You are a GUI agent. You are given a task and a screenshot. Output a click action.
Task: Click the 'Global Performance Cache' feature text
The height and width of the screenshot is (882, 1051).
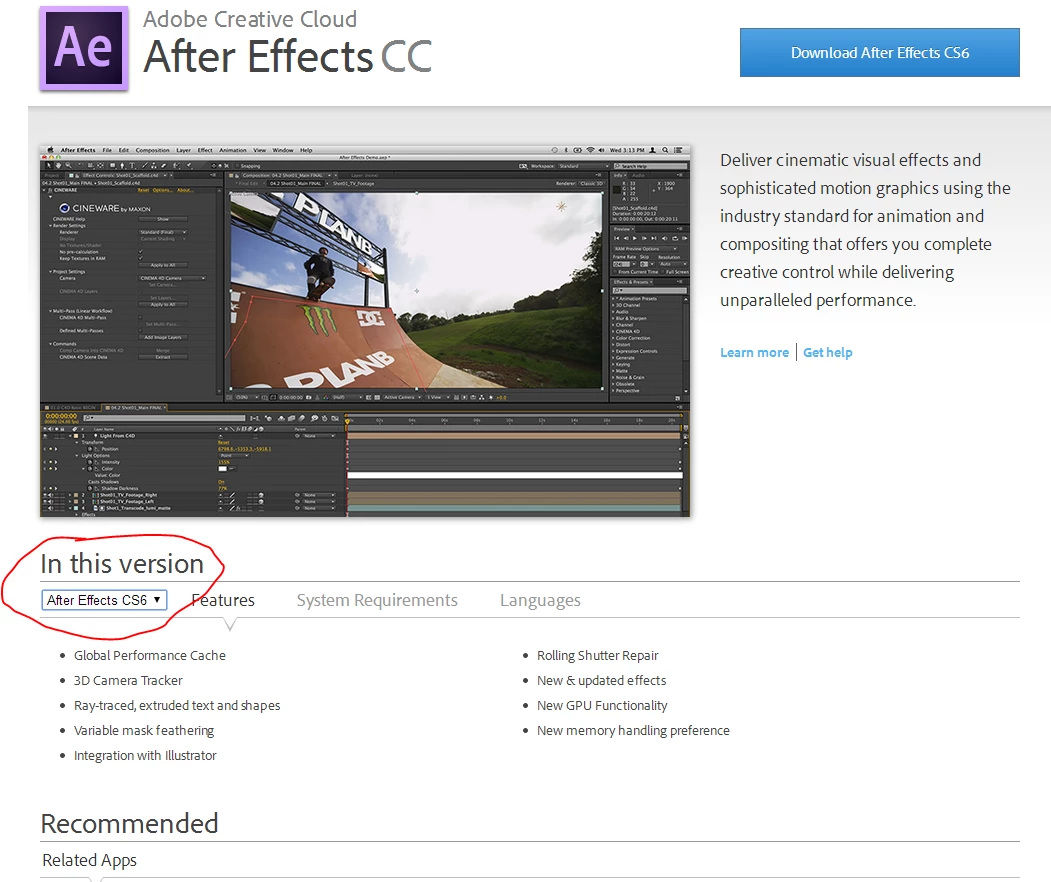point(149,655)
